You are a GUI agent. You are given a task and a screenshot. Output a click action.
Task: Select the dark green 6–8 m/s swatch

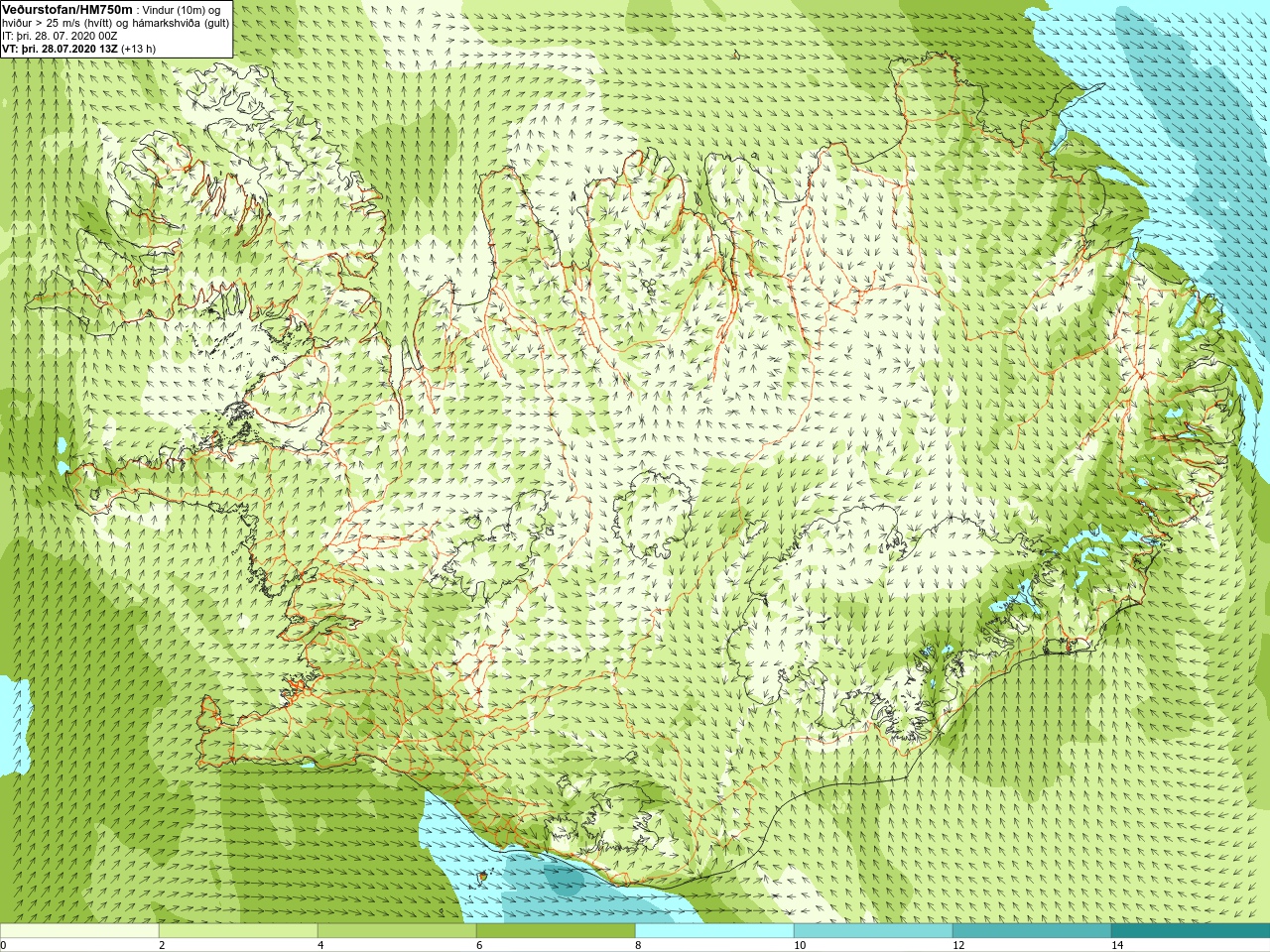click(556, 931)
